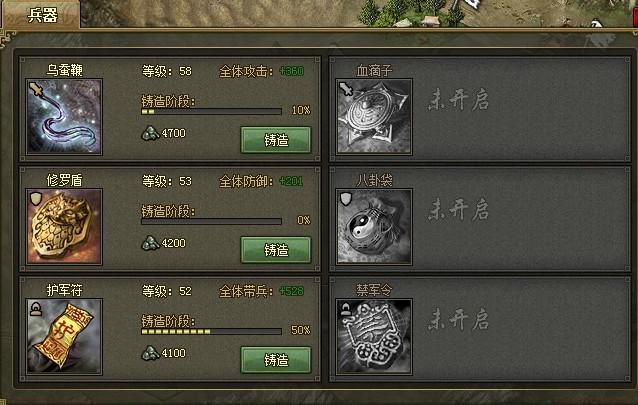
Task: Select the 护军符 talisman icon
Action: coord(64,336)
